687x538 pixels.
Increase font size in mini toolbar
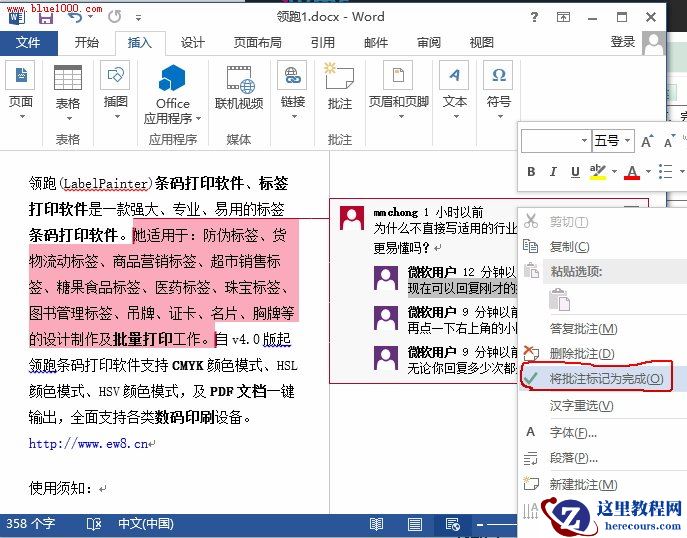[647, 141]
